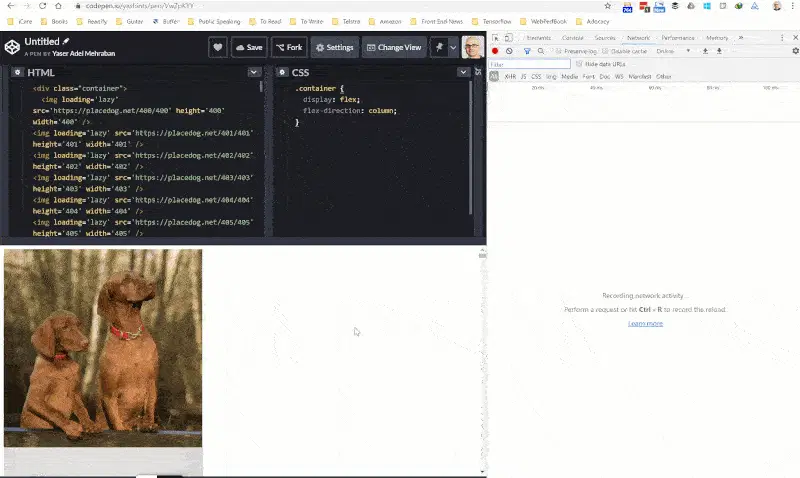Toggle the DevTools device toolbar icon
The height and width of the screenshot is (478, 800).
point(509,38)
